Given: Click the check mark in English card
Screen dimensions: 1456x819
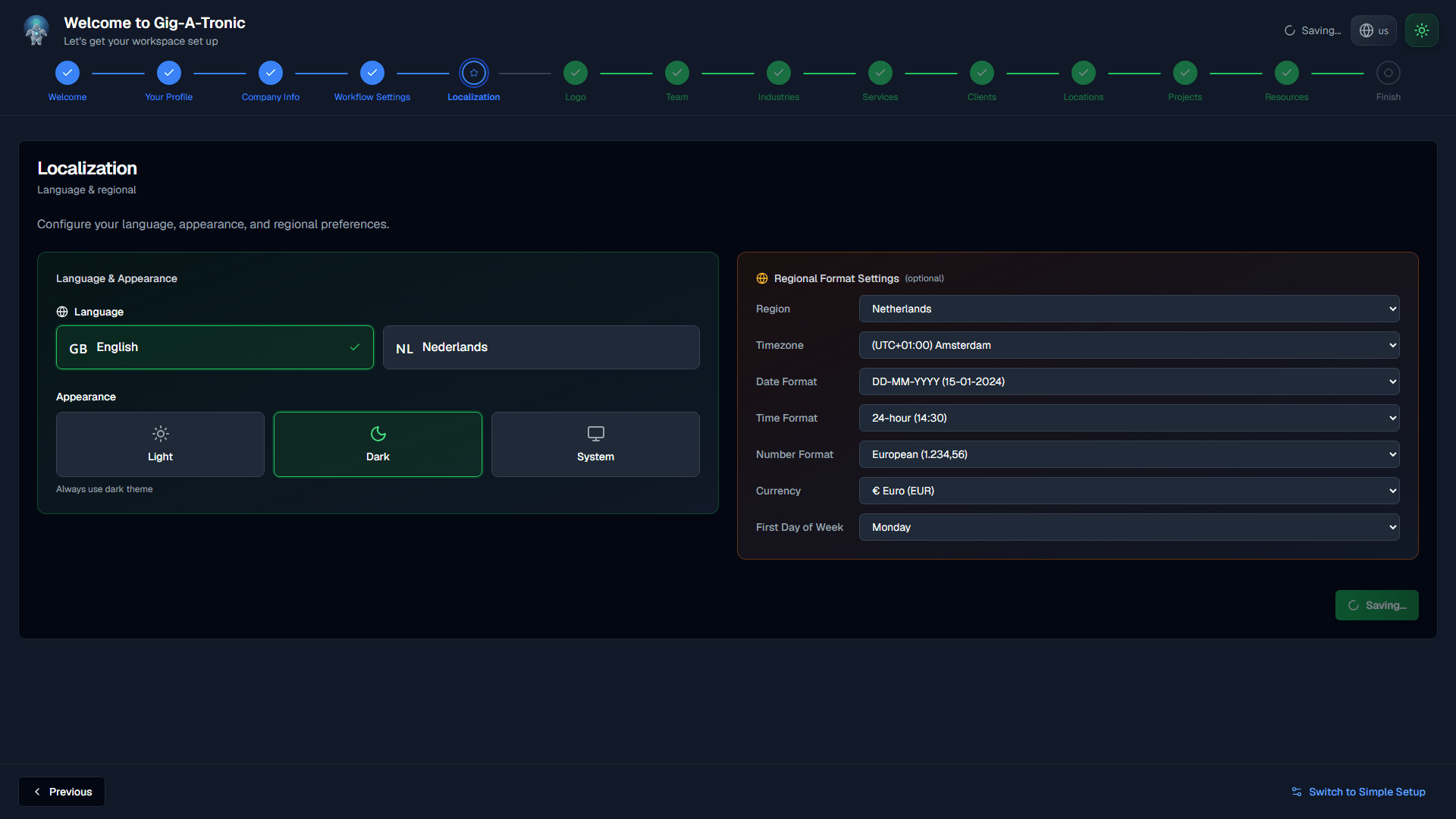Looking at the screenshot, I should click(x=355, y=347).
